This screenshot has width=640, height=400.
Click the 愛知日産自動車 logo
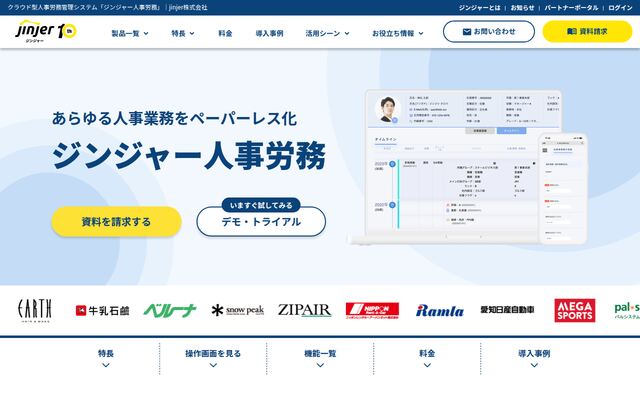coord(507,310)
